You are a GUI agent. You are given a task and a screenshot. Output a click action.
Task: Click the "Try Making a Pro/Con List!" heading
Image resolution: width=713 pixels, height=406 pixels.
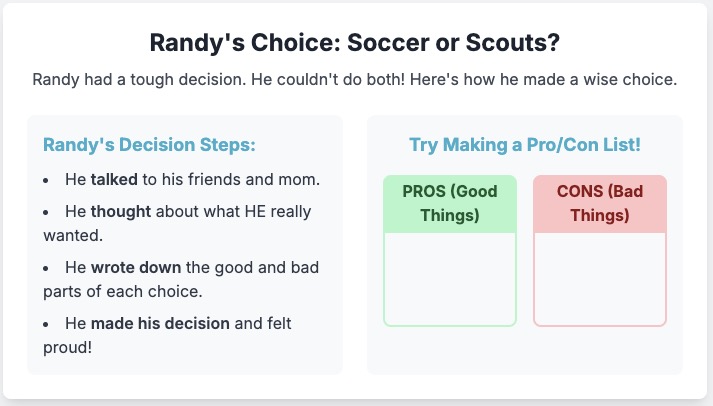click(x=524, y=145)
